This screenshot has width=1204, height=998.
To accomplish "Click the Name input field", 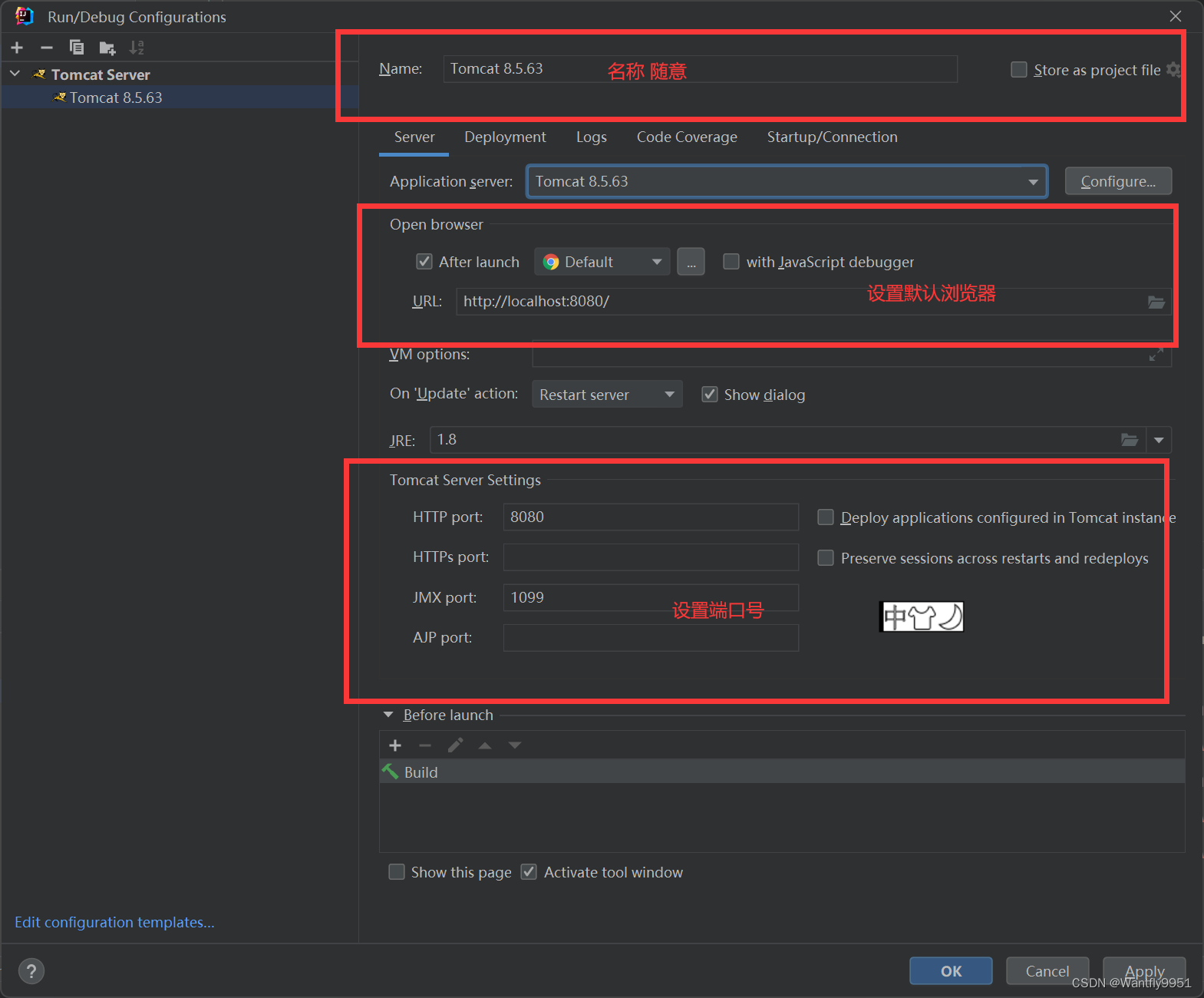I will (700, 69).
